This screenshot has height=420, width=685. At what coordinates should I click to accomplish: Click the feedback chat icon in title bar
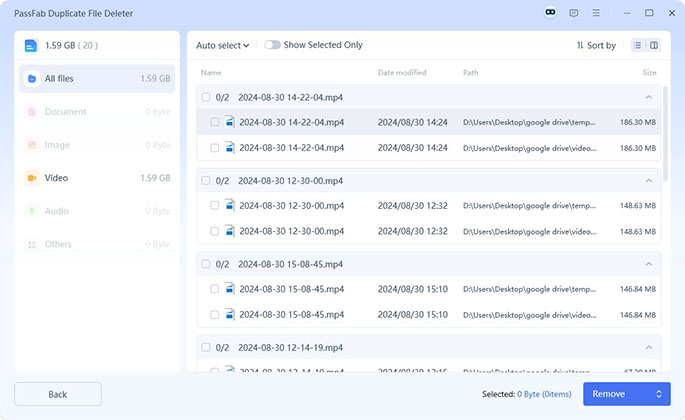coord(573,13)
